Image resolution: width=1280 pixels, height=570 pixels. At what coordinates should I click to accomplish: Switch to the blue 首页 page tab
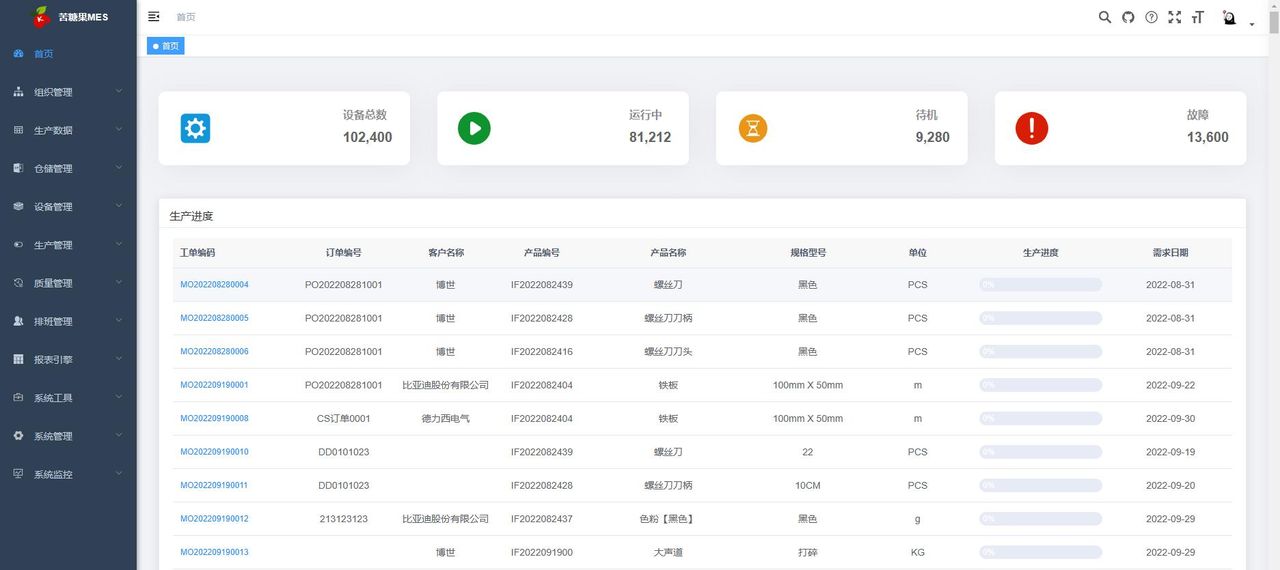point(166,46)
